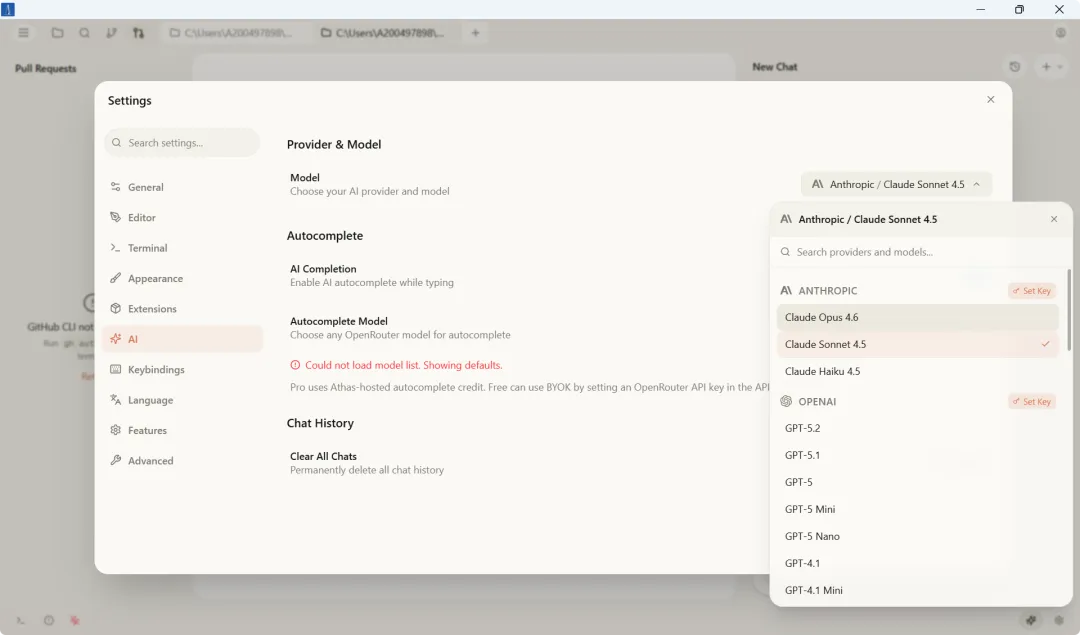
Task: Choose Claude Haiku 4.5 model
Action: [917, 371]
